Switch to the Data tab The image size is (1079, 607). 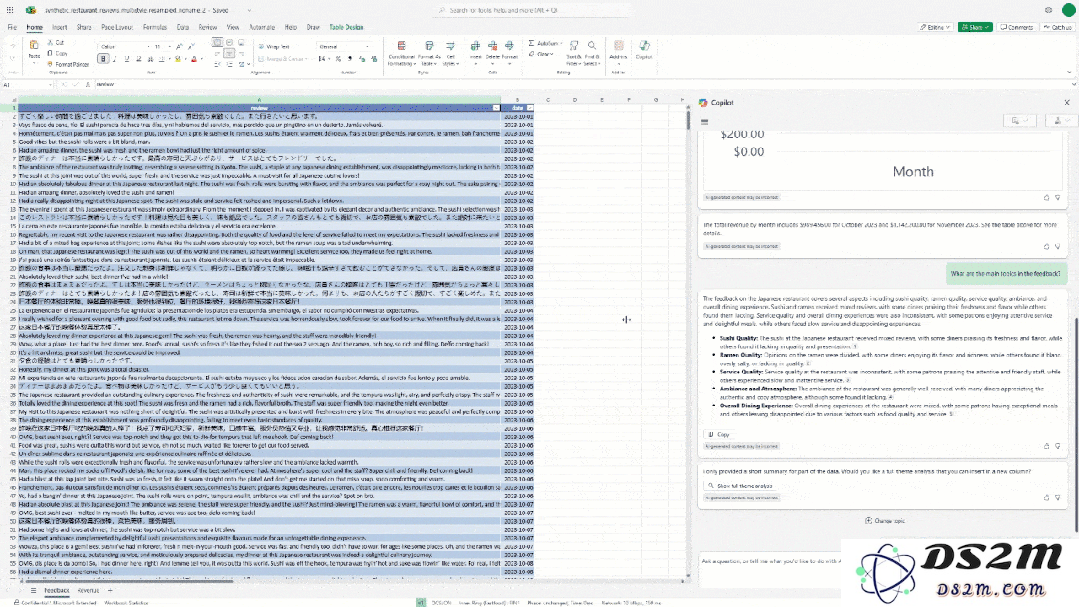[182, 28]
